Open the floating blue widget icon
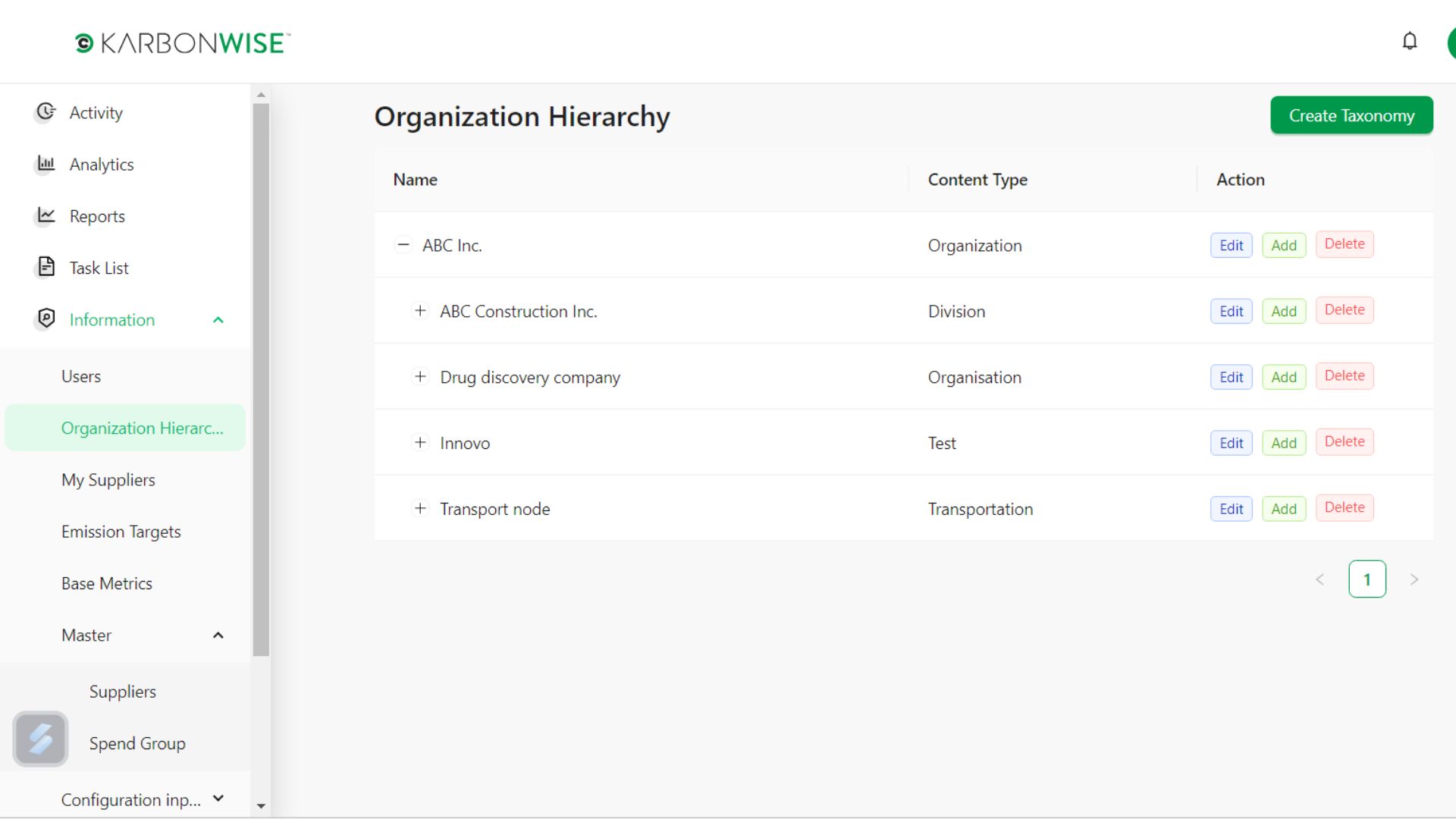This screenshot has width=1456, height=819. coord(40,739)
